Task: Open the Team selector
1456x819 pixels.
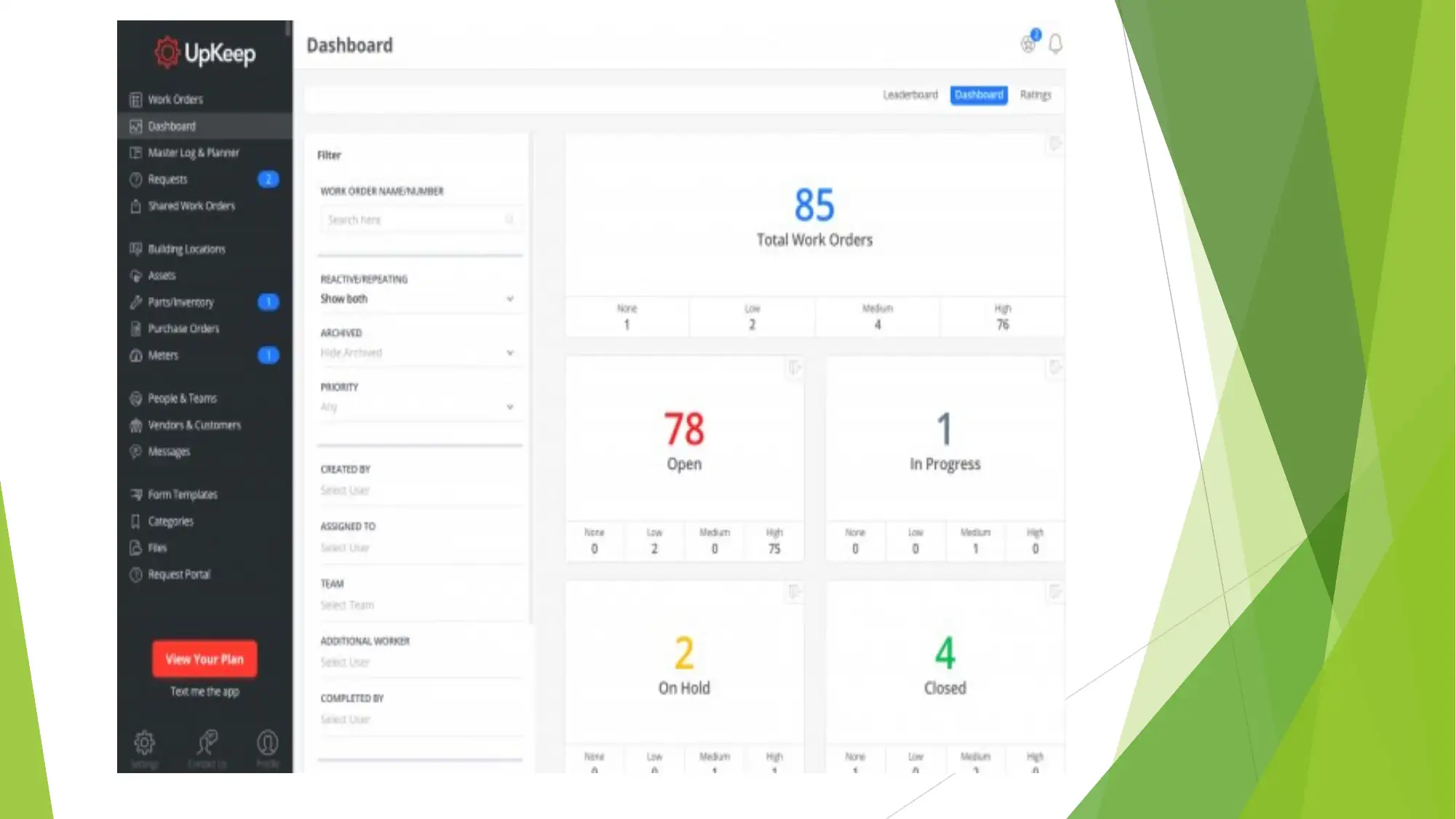Action: pos(420,606)
